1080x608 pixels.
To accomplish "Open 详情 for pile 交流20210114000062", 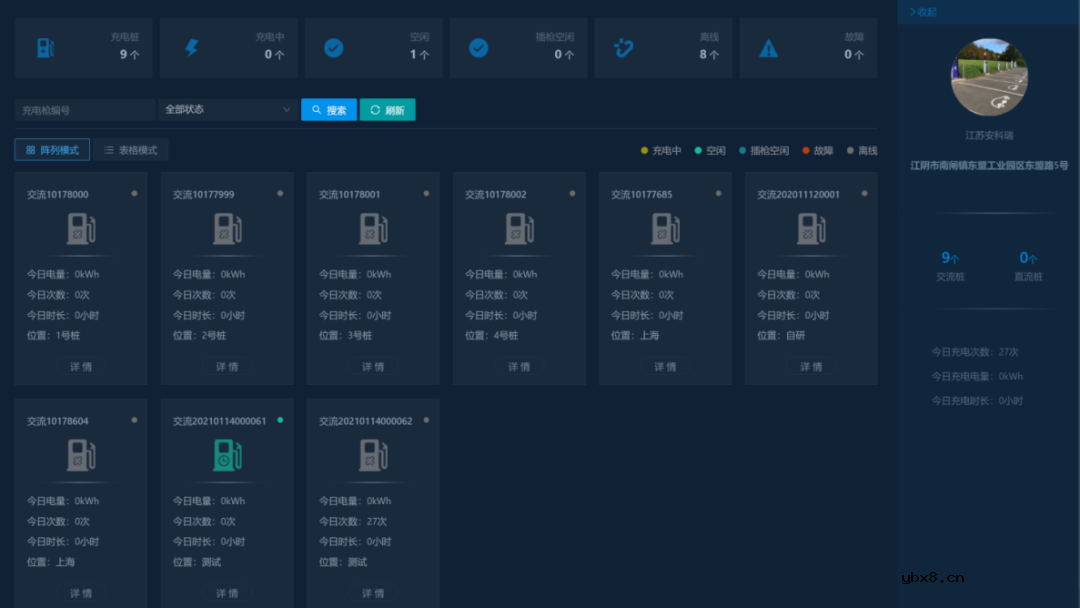I will click(372, 593).
